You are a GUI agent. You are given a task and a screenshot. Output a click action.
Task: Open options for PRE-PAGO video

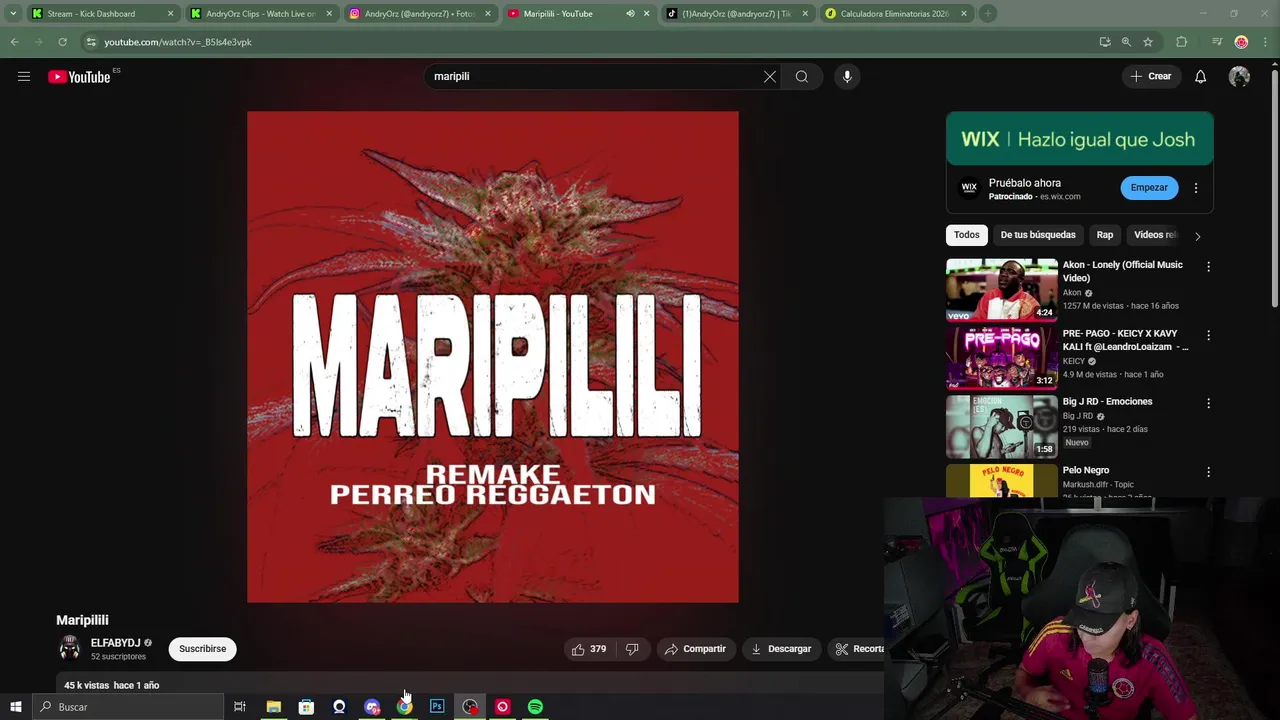click(x=1208, y=335)
